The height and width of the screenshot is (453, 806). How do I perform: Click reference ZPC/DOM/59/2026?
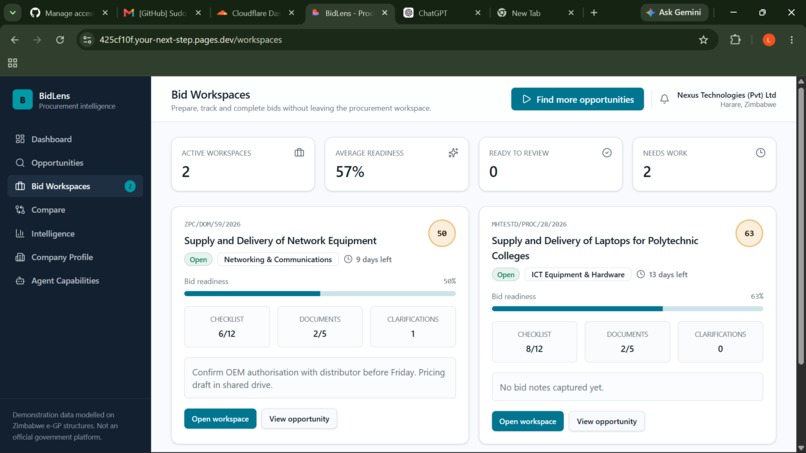212,224
